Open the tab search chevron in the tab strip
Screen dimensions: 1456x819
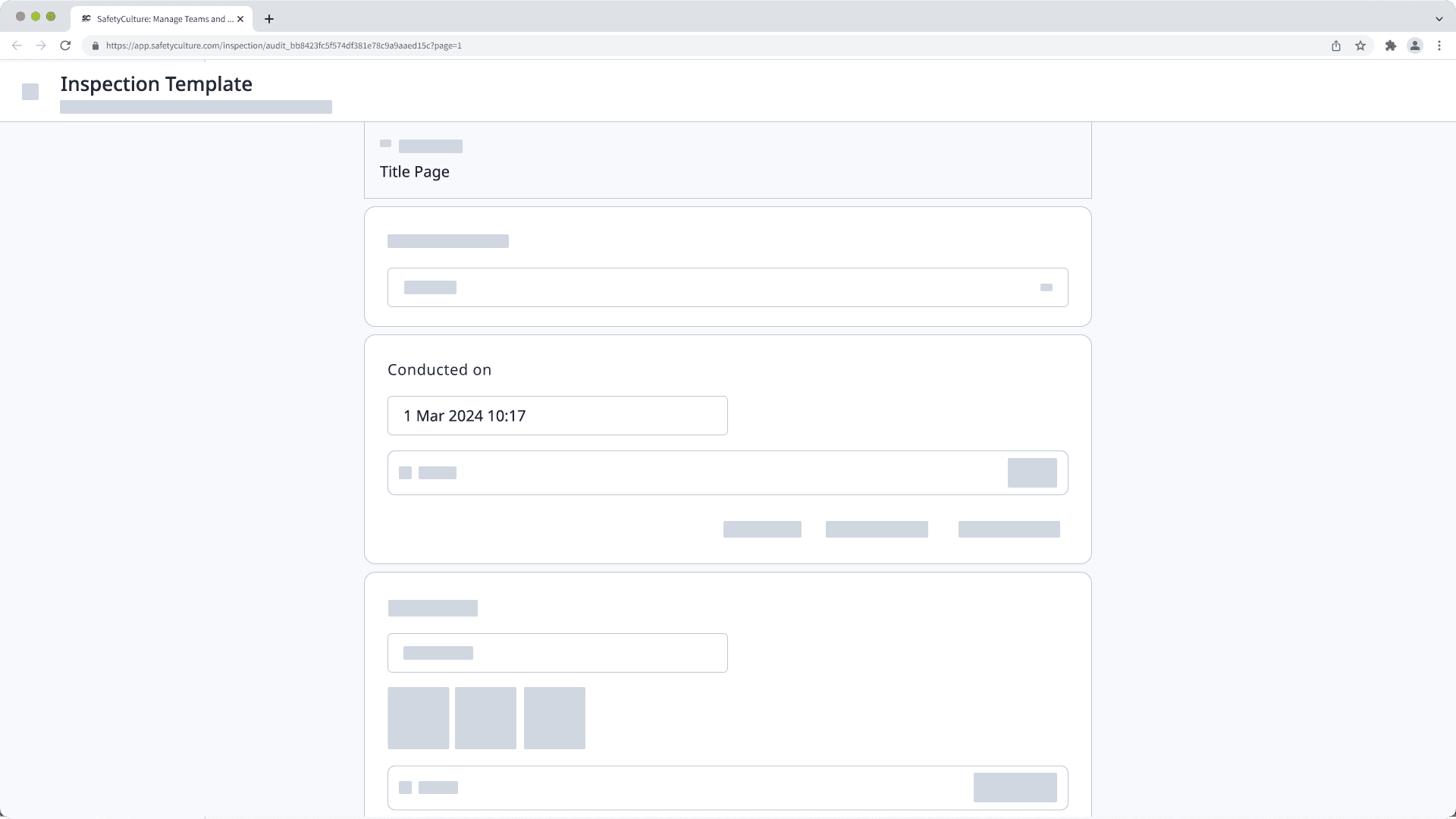click(1439, 19)
